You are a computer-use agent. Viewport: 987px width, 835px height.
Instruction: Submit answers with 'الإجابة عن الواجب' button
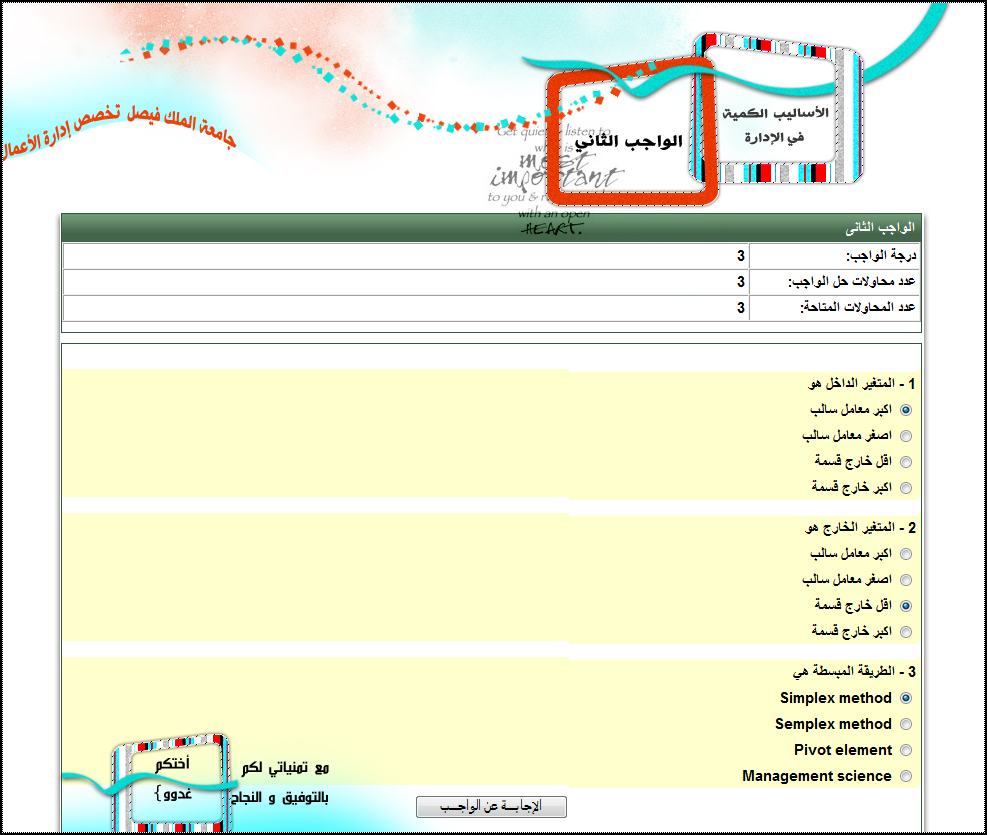[x=491, y=807]
